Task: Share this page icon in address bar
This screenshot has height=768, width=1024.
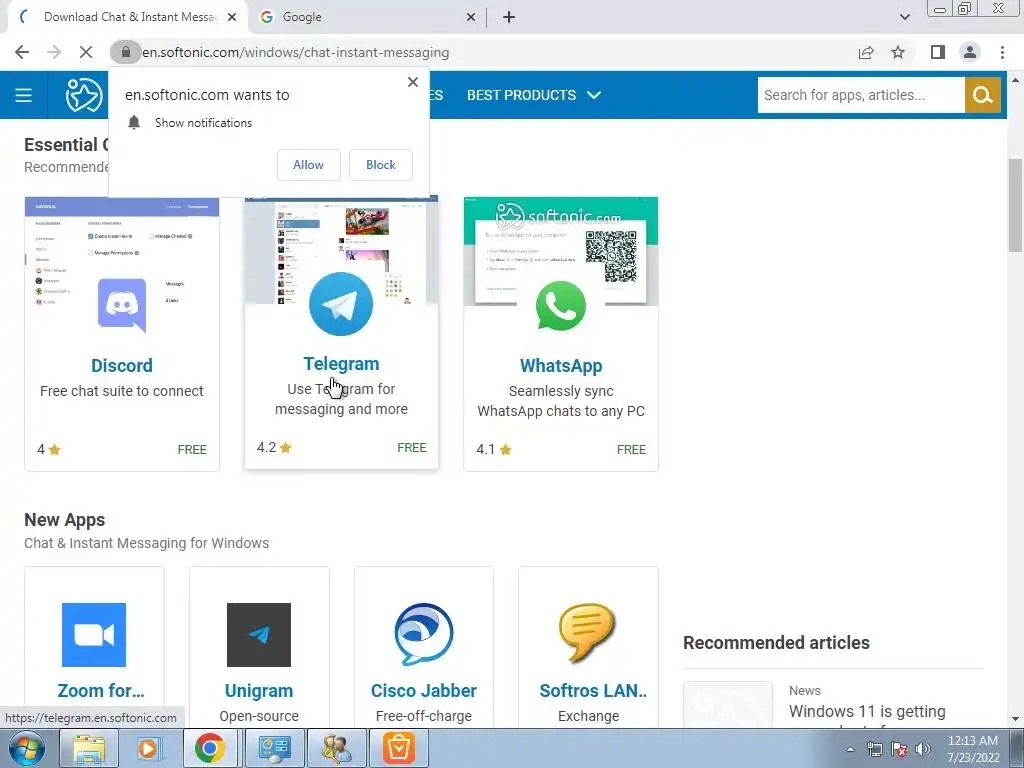Action: click(866, 52)
